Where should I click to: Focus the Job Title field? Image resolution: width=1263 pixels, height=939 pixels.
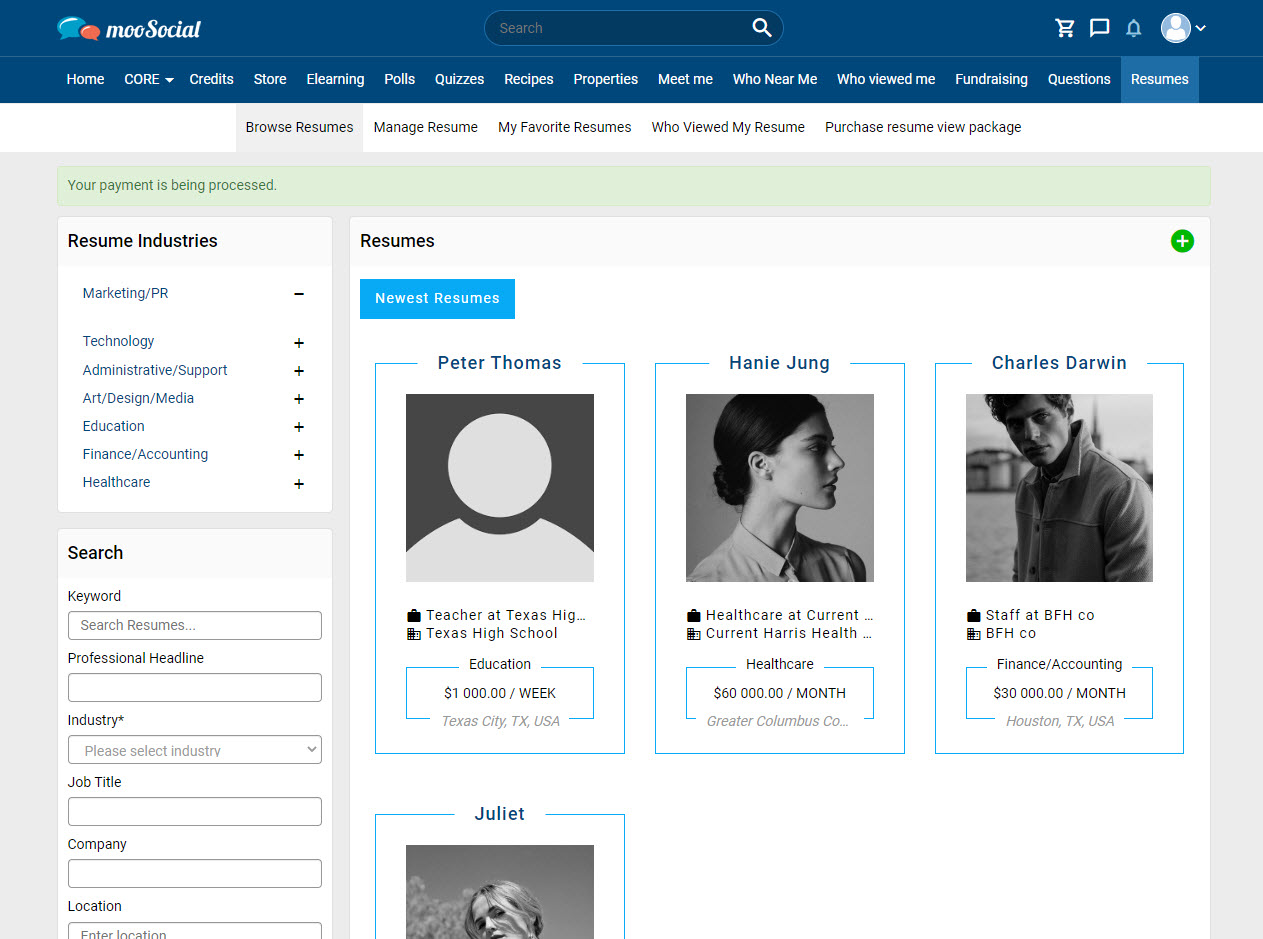pos(195,812)
